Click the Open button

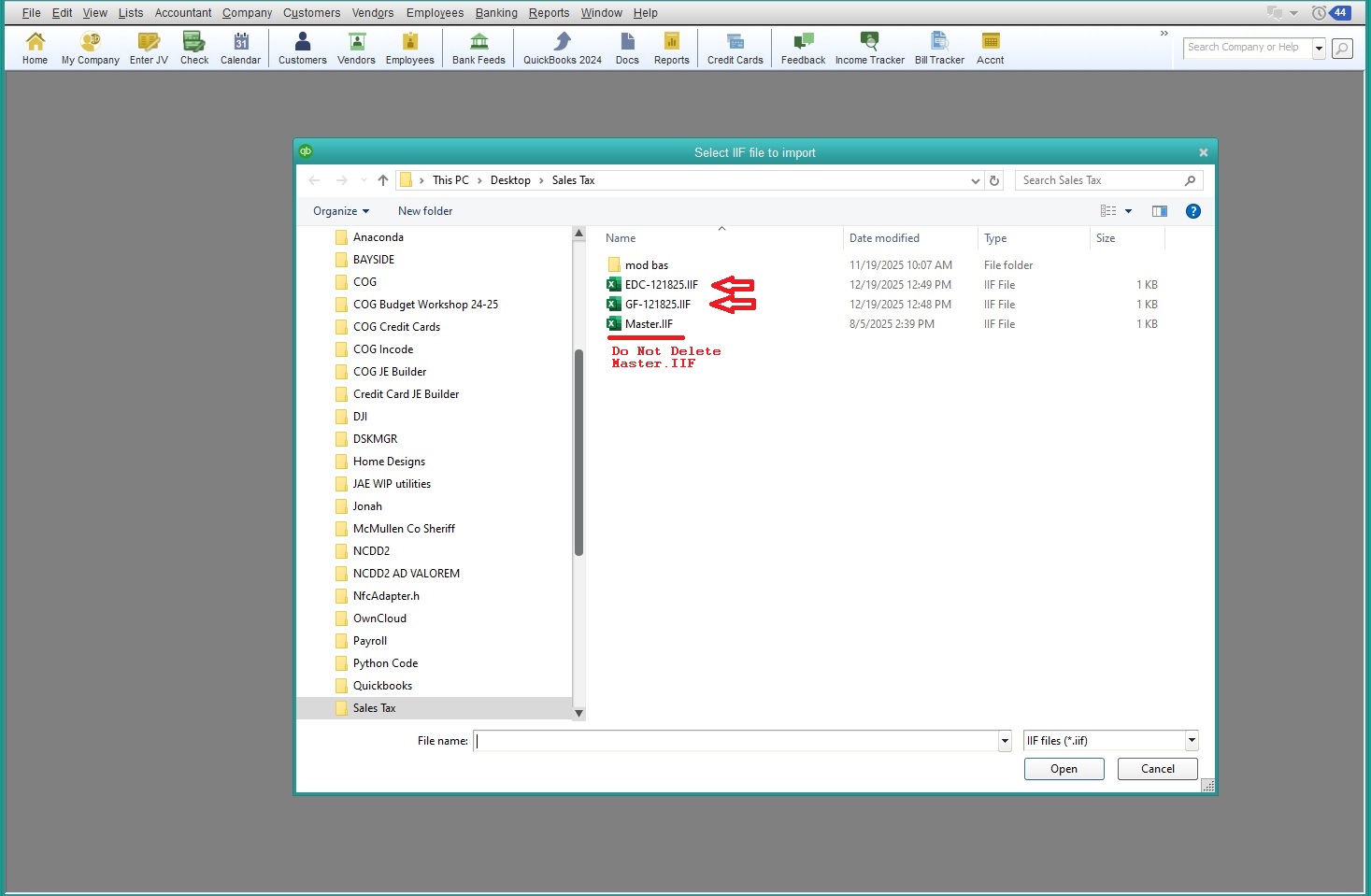click(x=1064, y=769)
